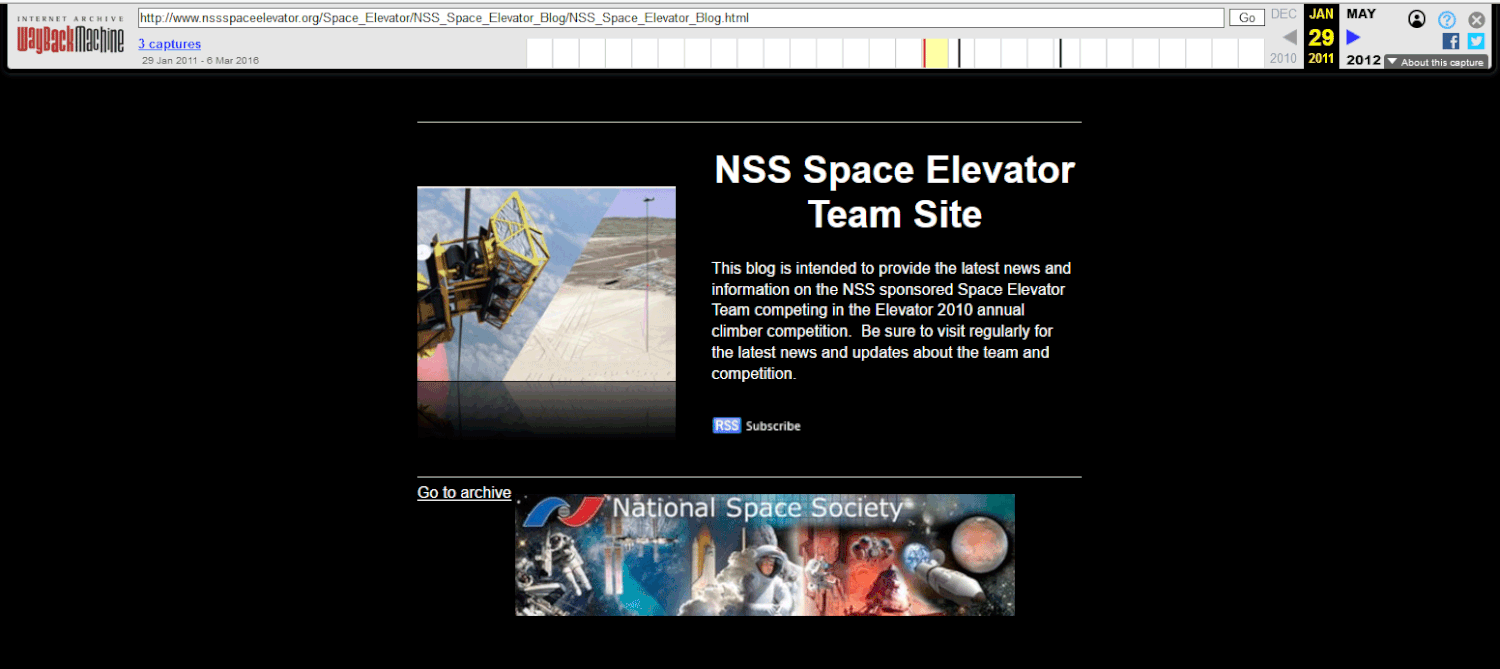Open the Wayback Machine help icon
The width and height of the screenshot is (1500, 669).
point(1447,18)
